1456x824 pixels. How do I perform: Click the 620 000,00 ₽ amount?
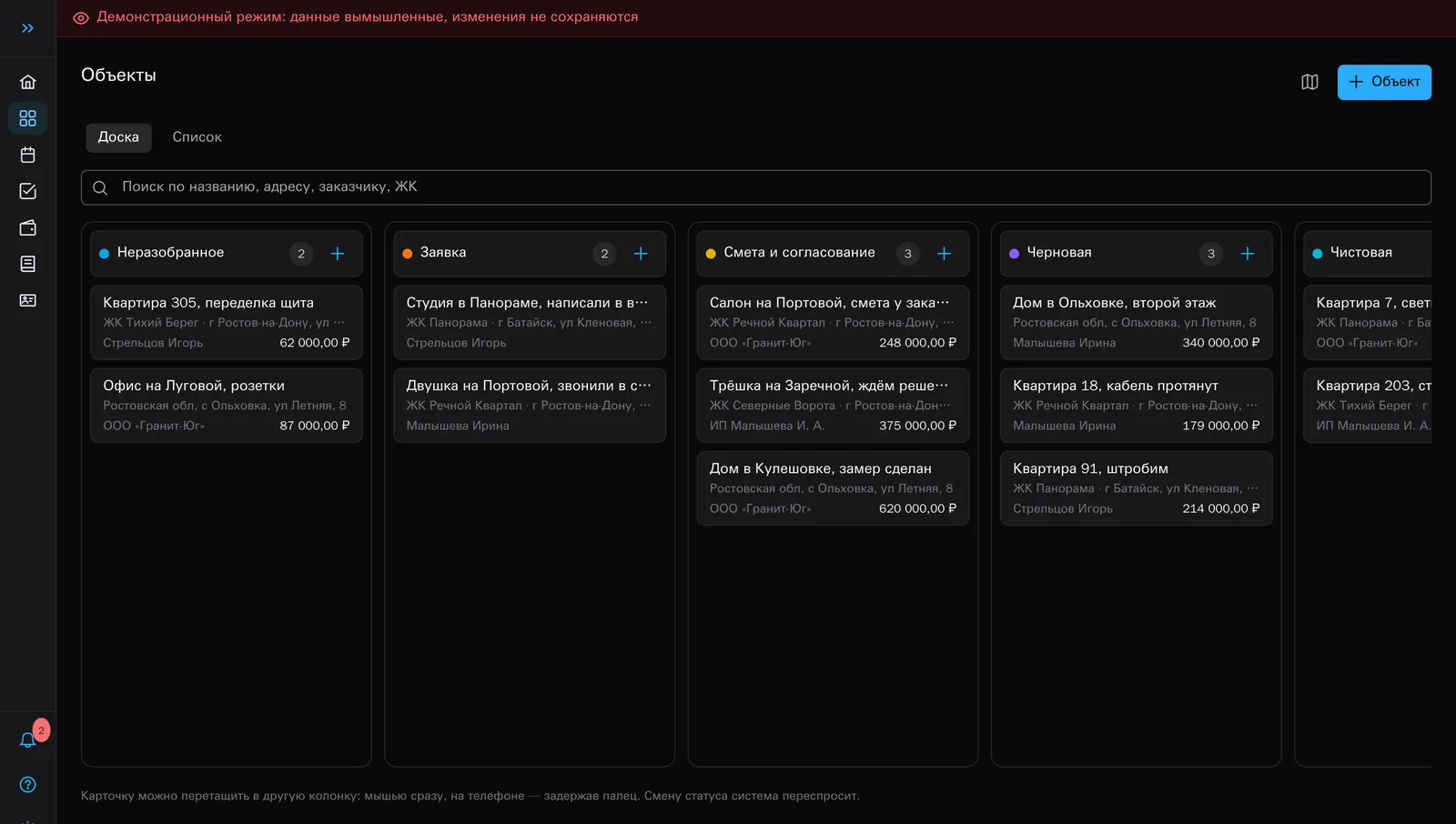pyautogui.click(x=917, y=509)
